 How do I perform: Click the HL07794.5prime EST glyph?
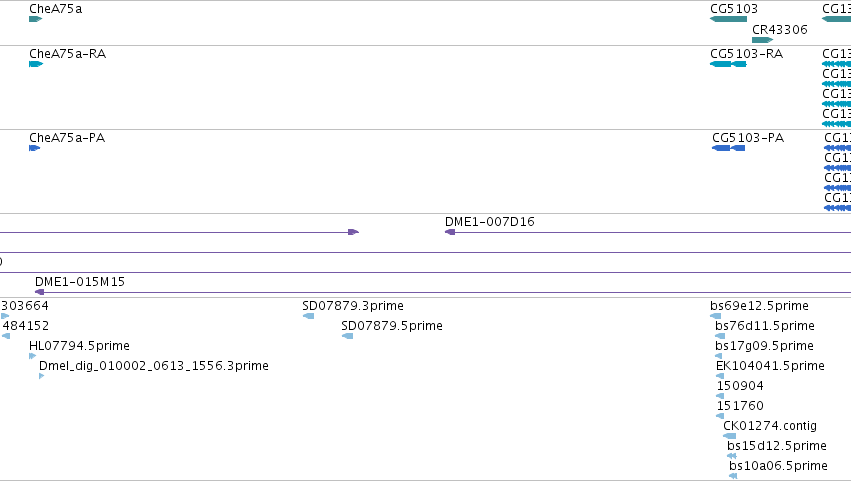pos(33,356)
